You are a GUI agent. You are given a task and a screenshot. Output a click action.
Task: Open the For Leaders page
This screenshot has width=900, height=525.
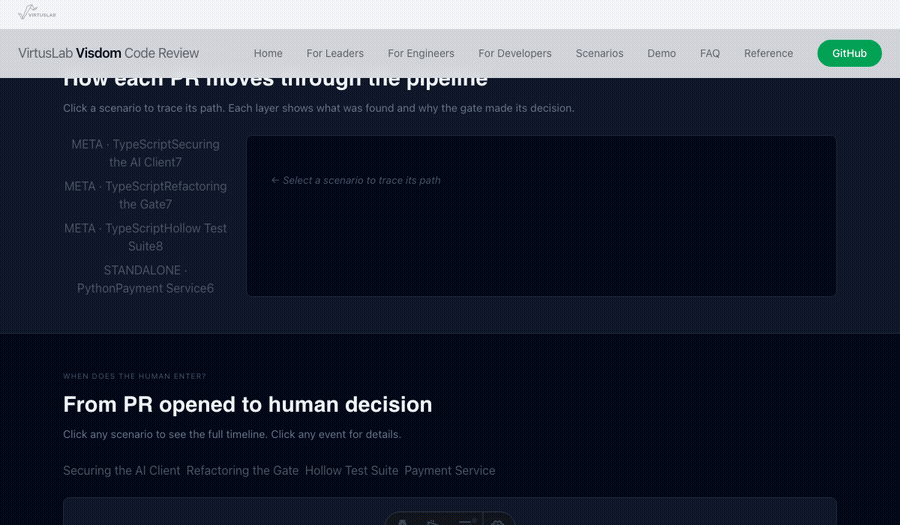(x=335, y=53)
